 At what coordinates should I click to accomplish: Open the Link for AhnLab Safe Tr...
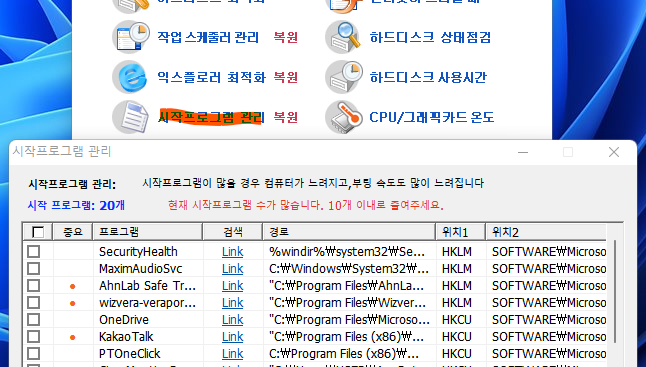tap(232, 285)
